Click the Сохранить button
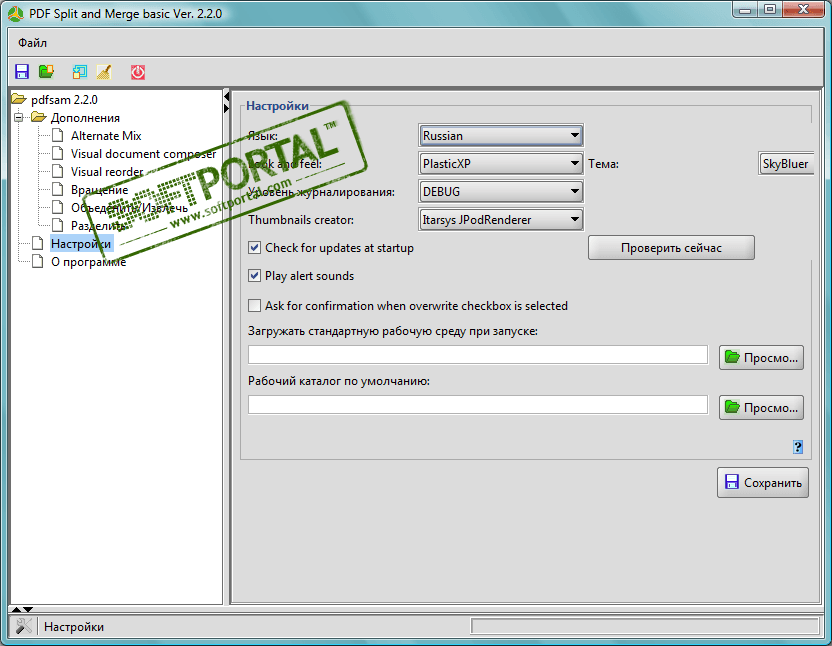Screen dimensions: 832x646 (763, 483)
